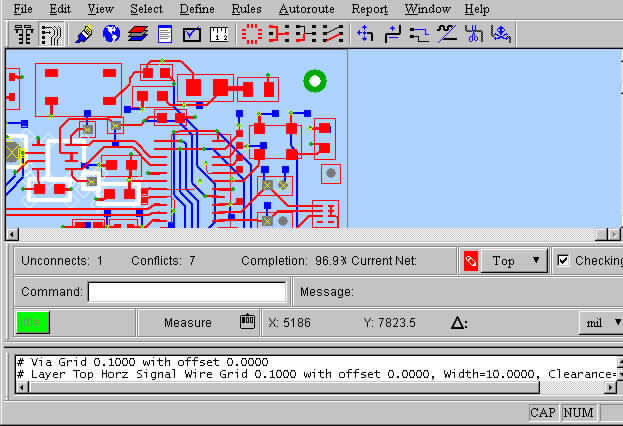
Task: Click the critic route cleanup icon
Action: click(447, 34)
